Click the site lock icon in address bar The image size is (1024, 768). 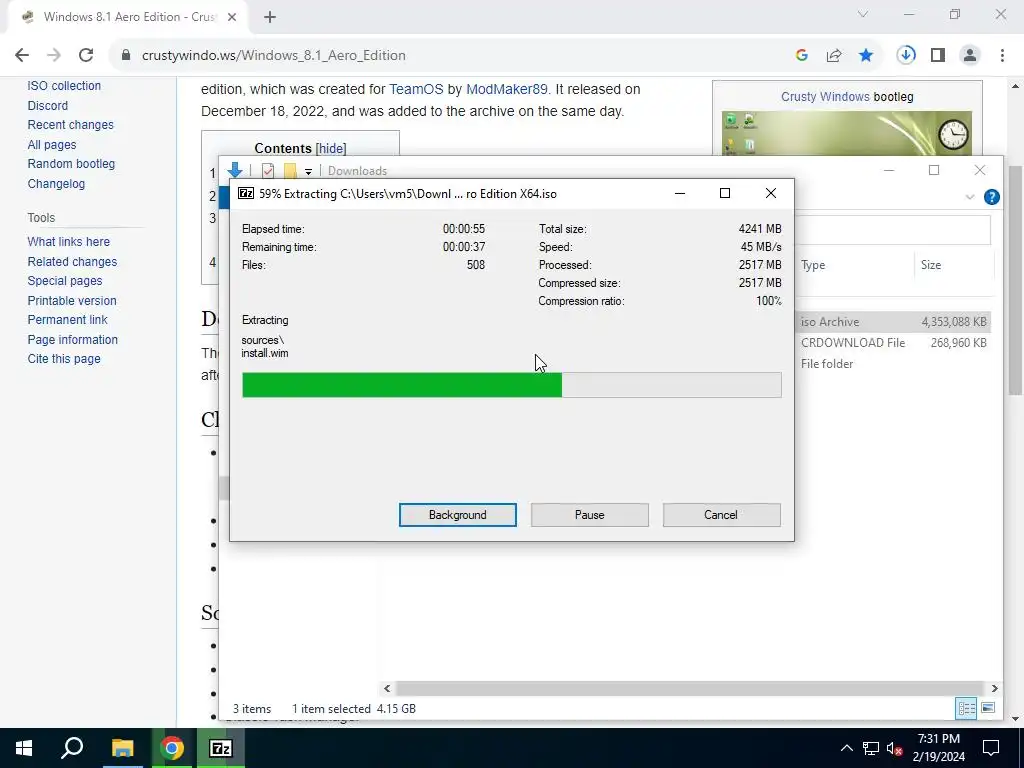point(126,56)
